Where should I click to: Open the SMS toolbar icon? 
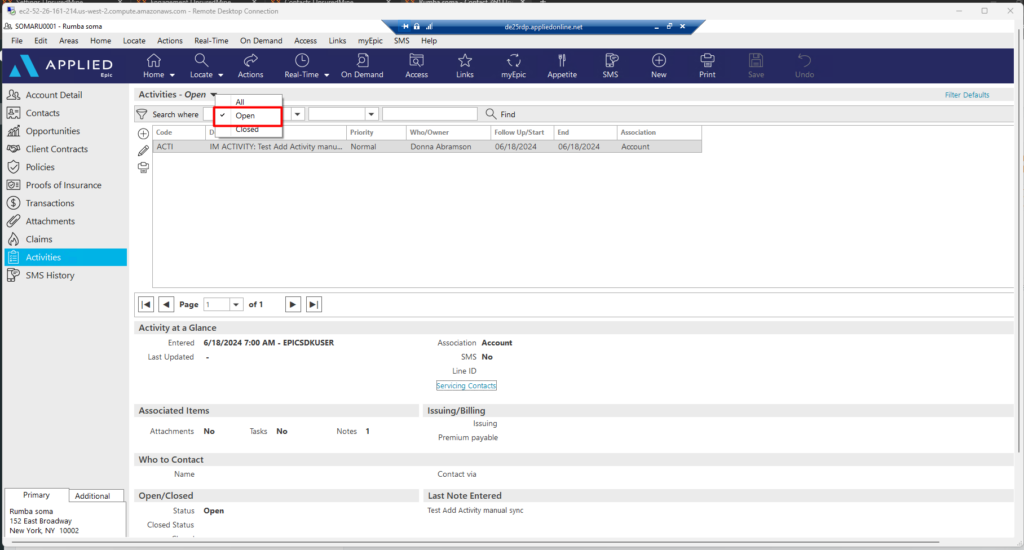[611, 61]
